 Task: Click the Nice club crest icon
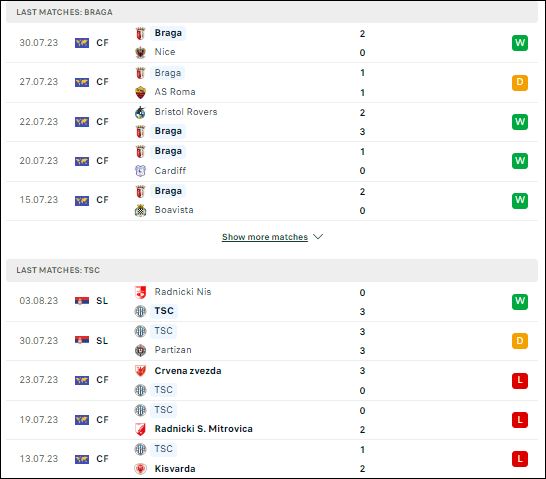point(140,52)
